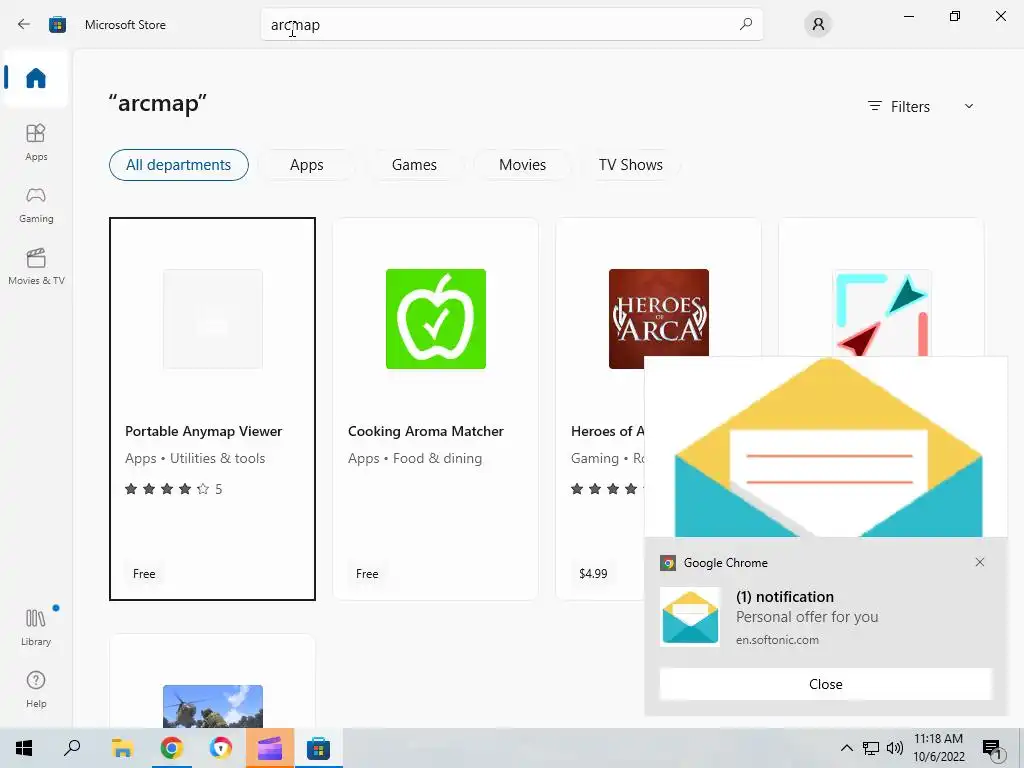Select the Movies department filter

[522, 165]
